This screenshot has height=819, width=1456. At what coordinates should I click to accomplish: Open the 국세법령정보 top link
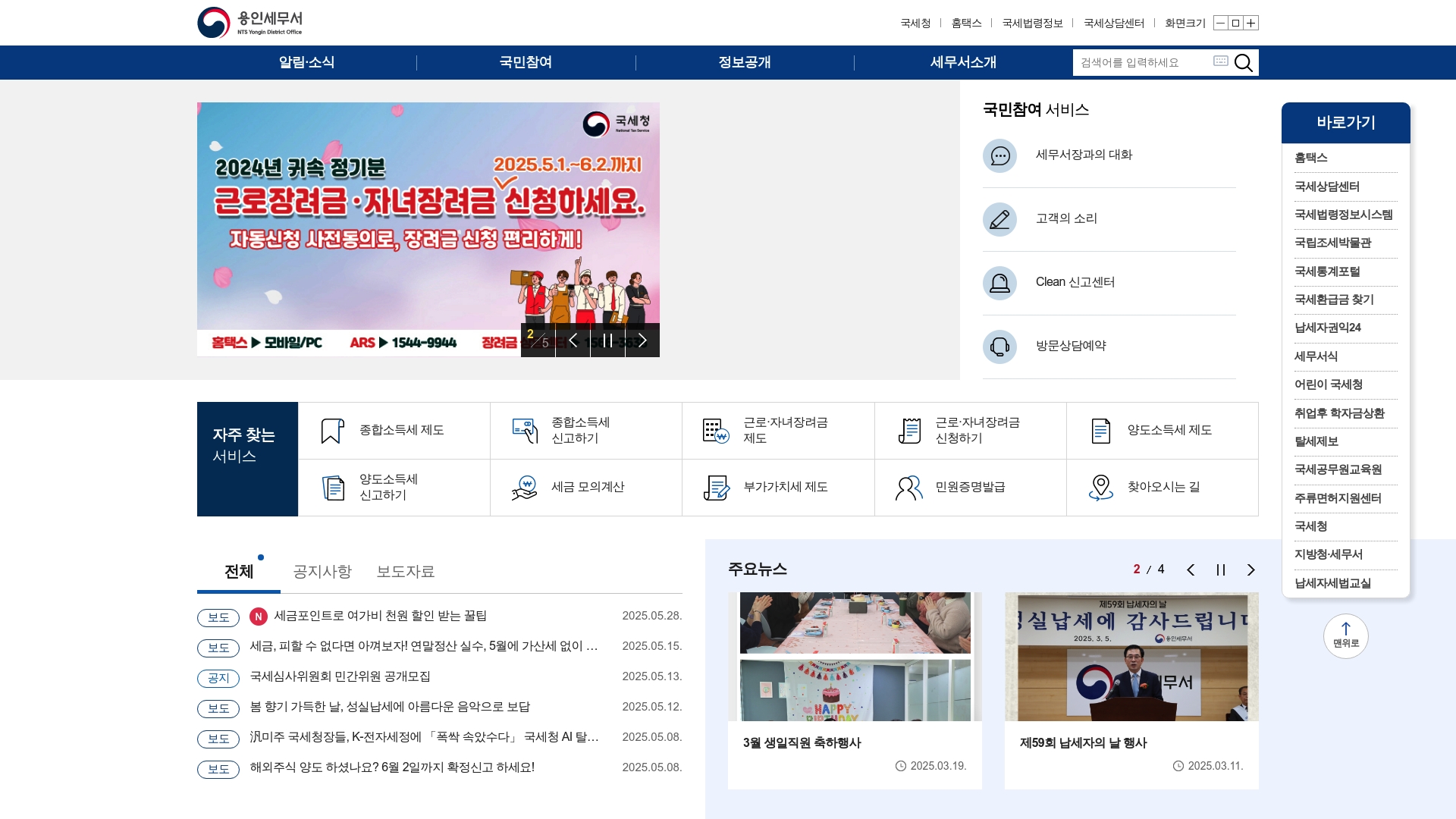click(x=1032, y=24)
